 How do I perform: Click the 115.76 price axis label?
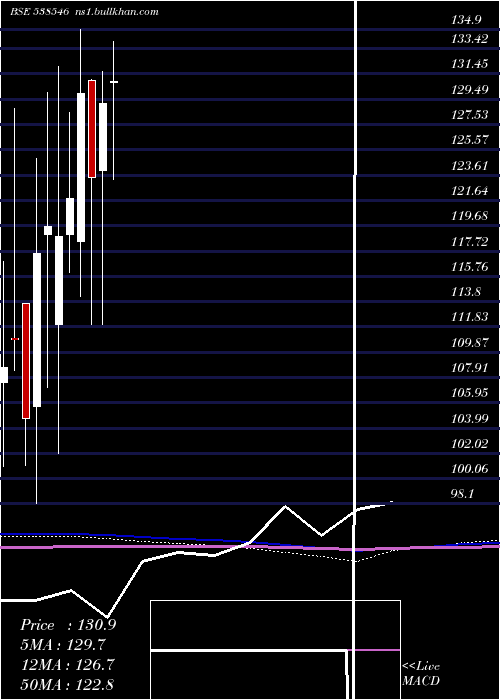(469, 267)
